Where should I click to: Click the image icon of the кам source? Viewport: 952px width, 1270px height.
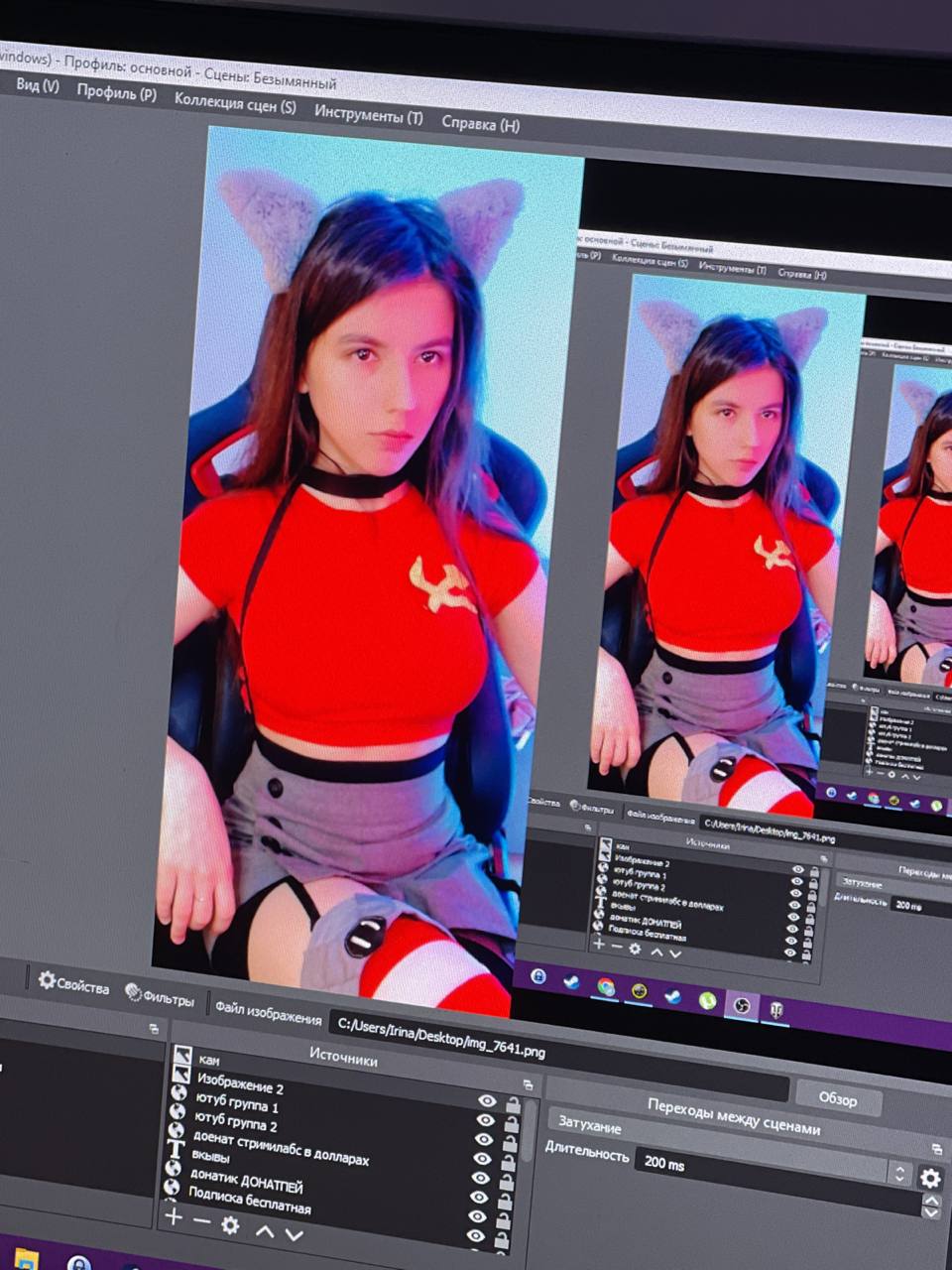tap(181, 1056)
